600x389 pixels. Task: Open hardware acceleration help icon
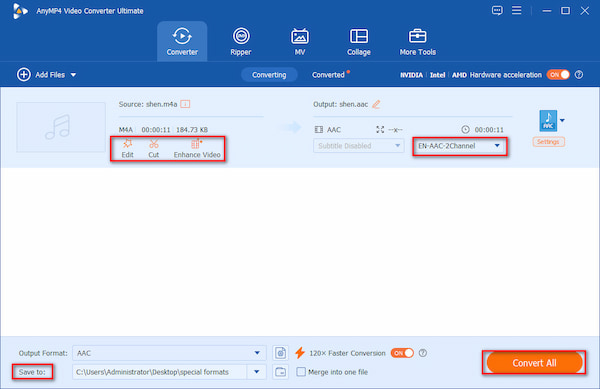579,75
